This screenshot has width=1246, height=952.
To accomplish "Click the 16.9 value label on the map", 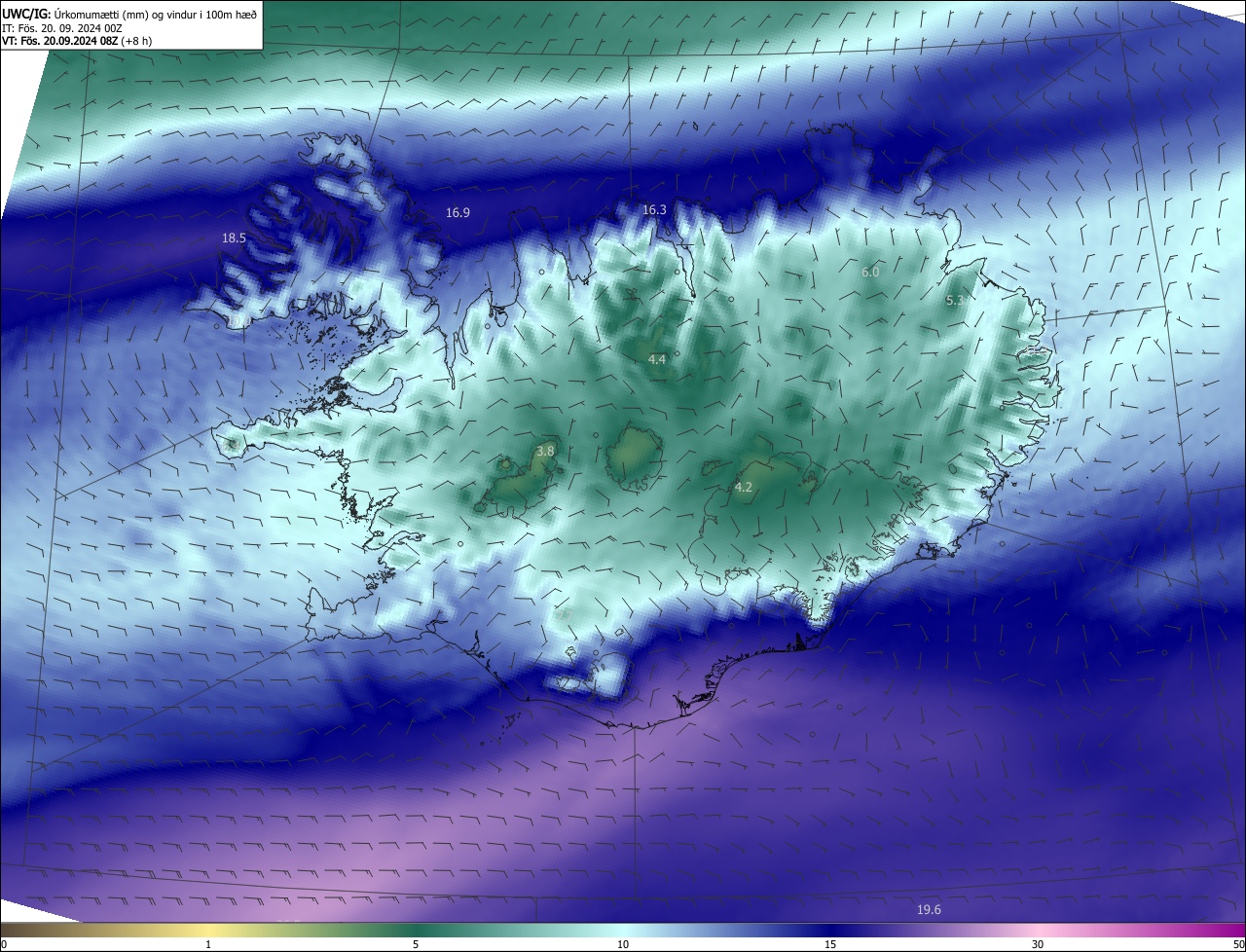I will point(458,212).
